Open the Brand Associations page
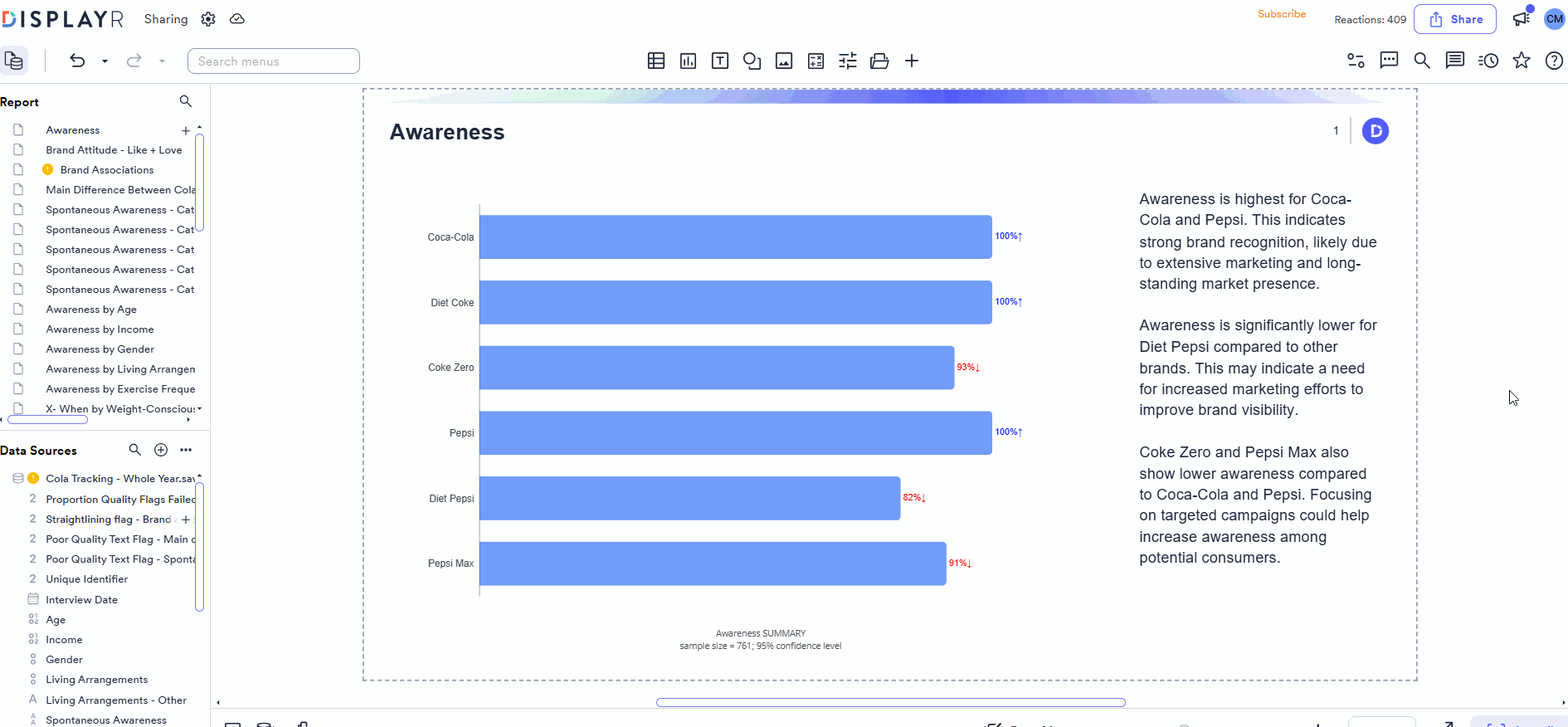 coord(107,170)
